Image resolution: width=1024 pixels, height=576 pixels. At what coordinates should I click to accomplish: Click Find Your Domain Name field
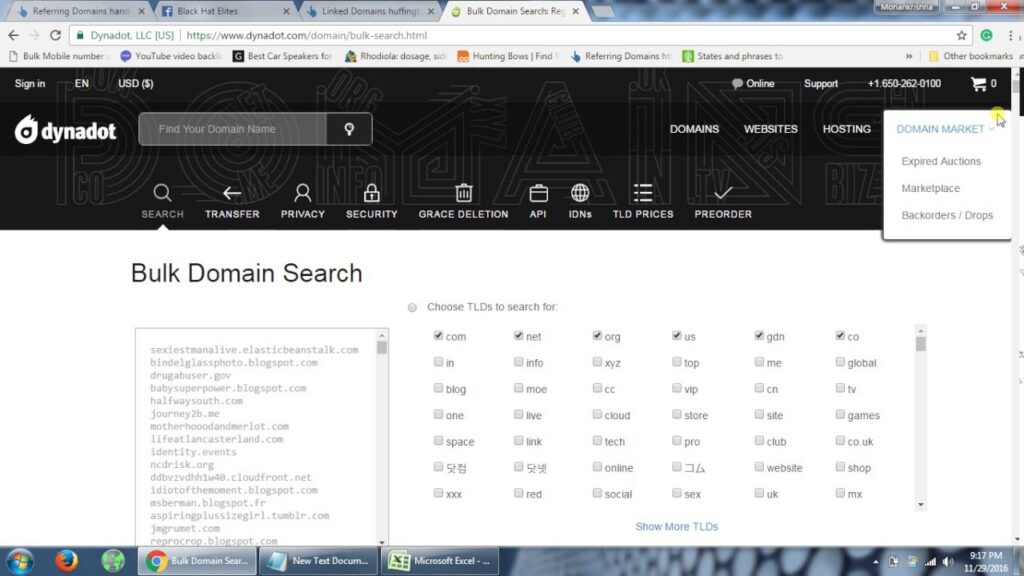coord(232,129)
